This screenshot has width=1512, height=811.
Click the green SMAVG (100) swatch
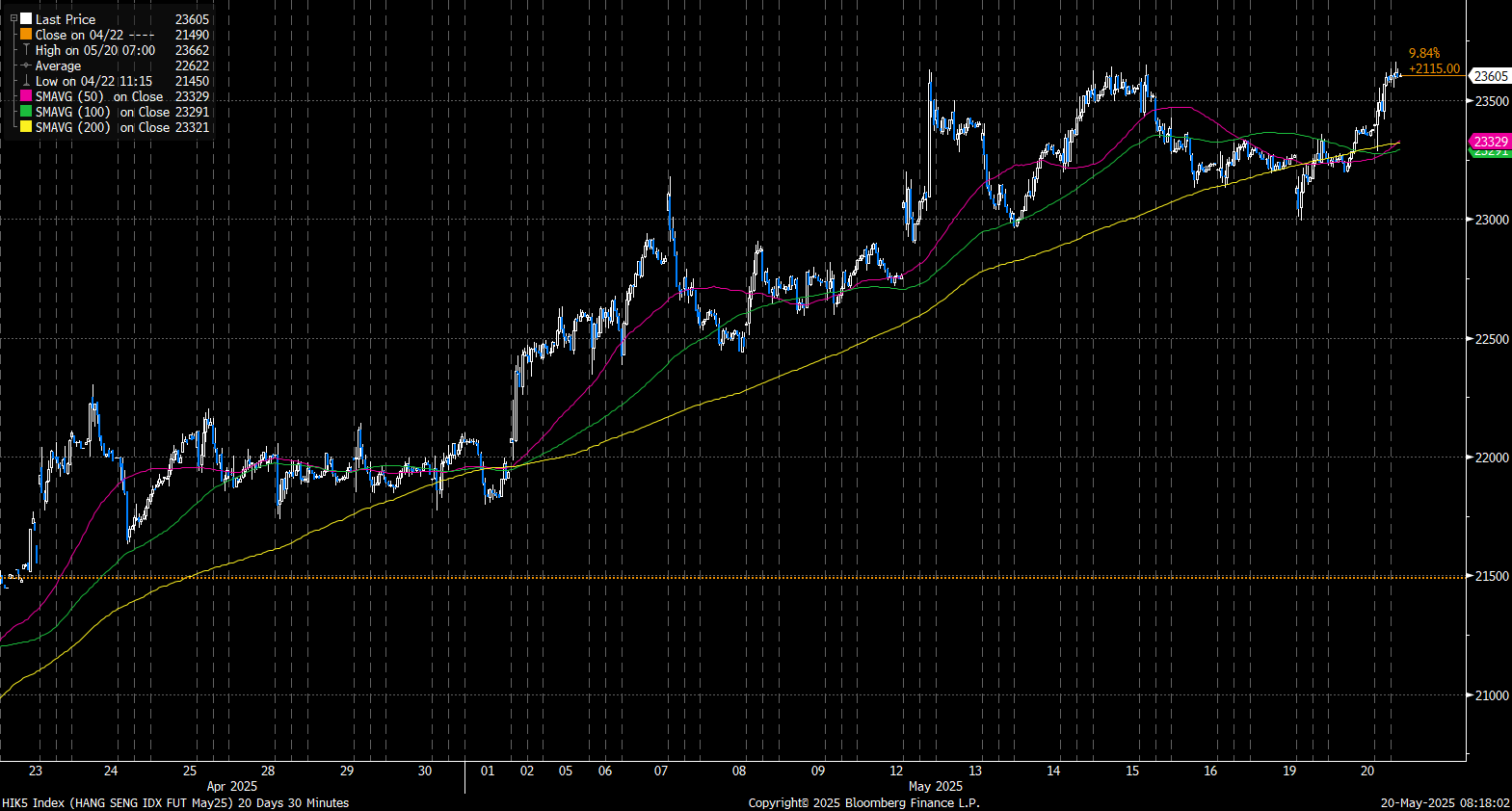(x=26, y=112)
